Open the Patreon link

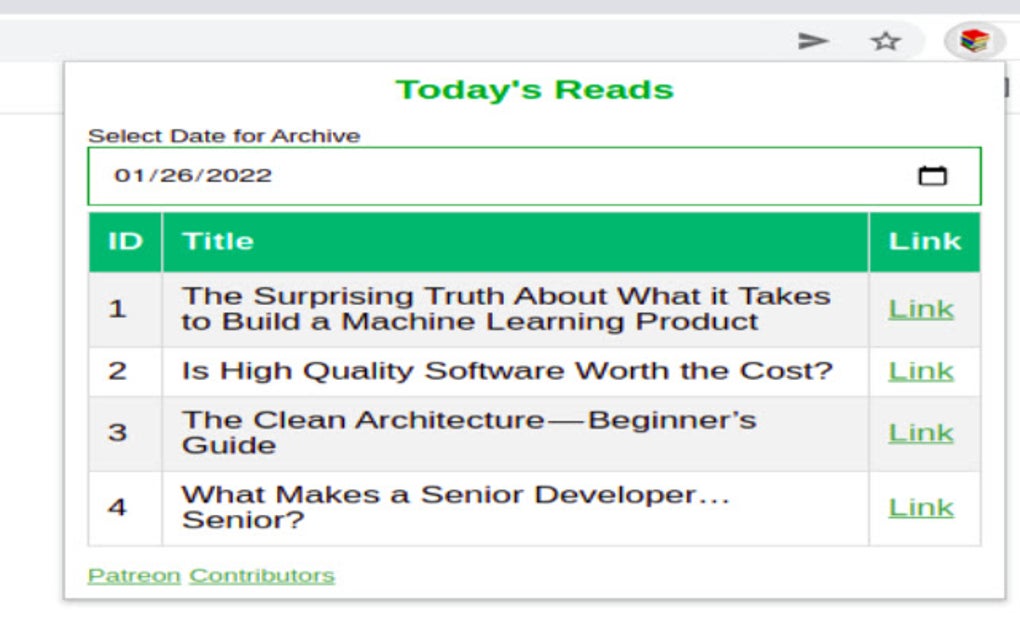pyautogui.click(x=134, y=575)
